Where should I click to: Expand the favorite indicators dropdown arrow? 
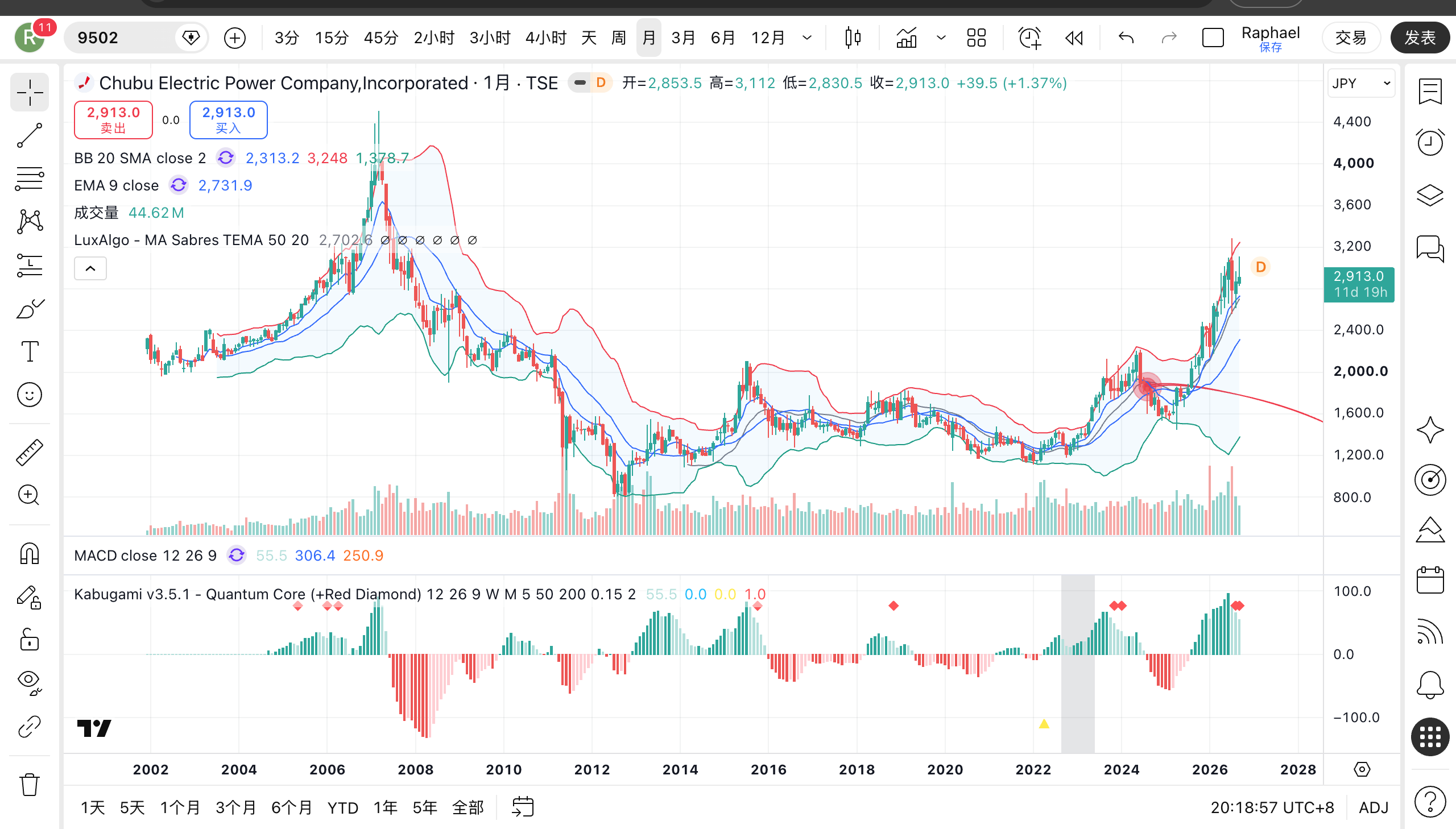[x=941, y=38]
